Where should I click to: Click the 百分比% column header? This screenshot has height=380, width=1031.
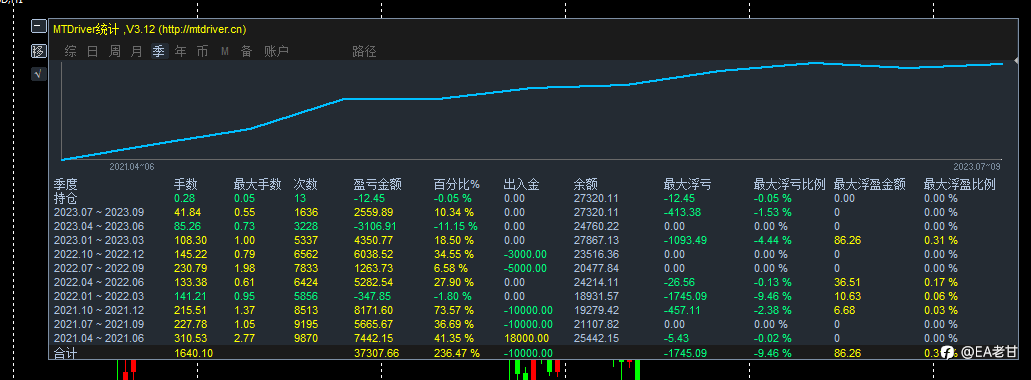point(457,185)
